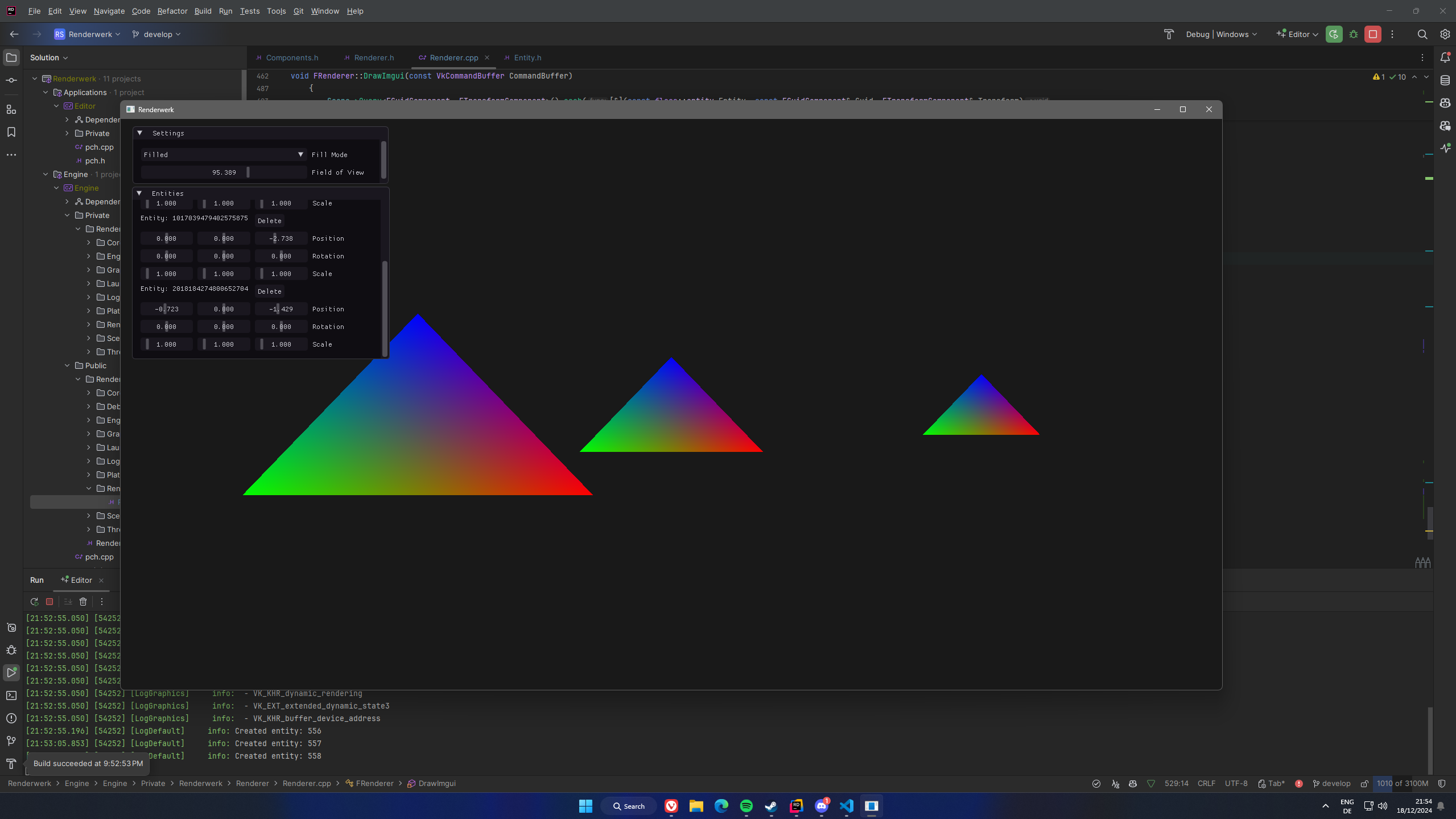Stop process in the Run panel toolbar
Screen dimensions: 1456x819
tap(50, 602)
